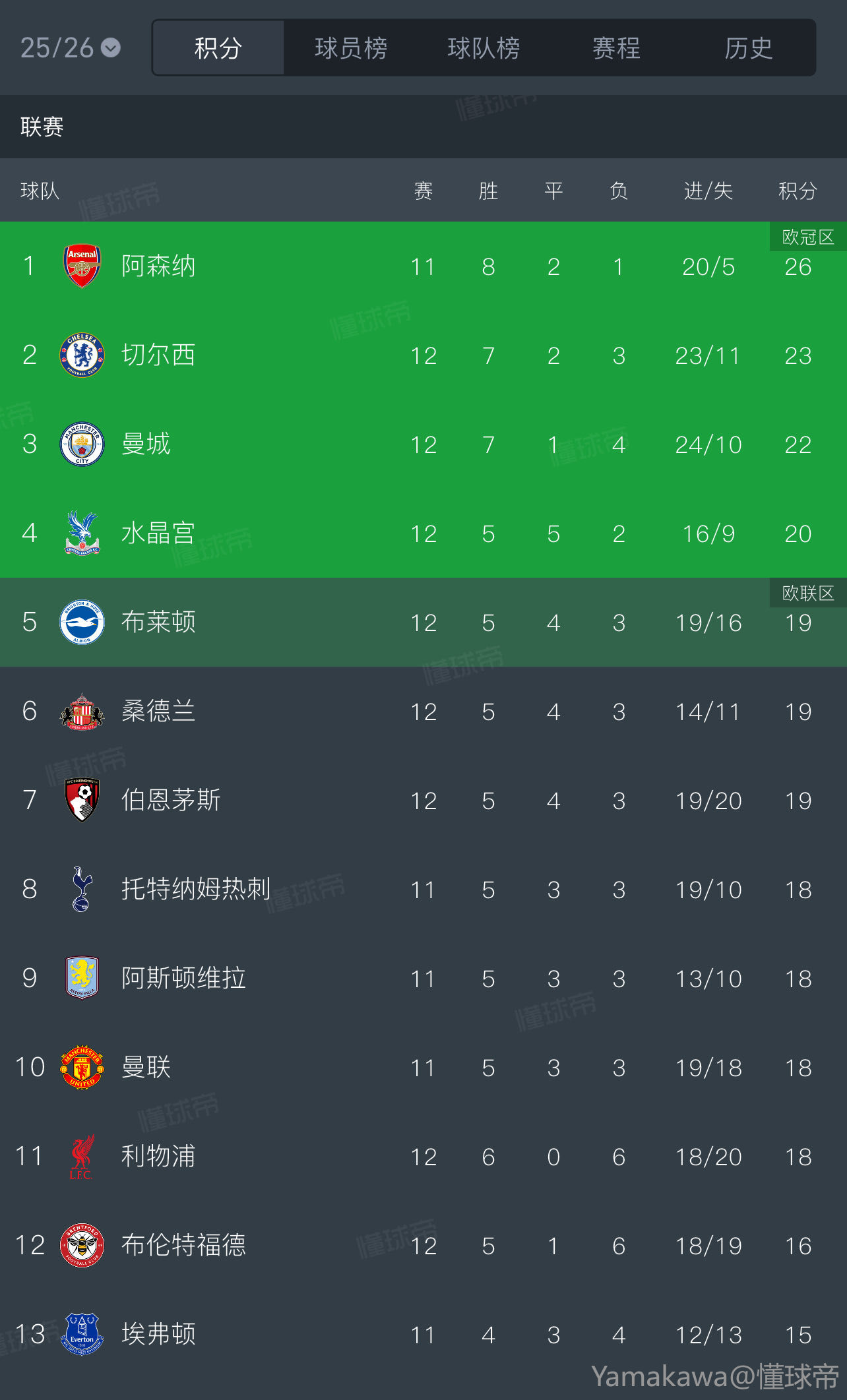Click the Arsenal club crest
This screenshot has height=1400, width=847.
coord(82,266)
